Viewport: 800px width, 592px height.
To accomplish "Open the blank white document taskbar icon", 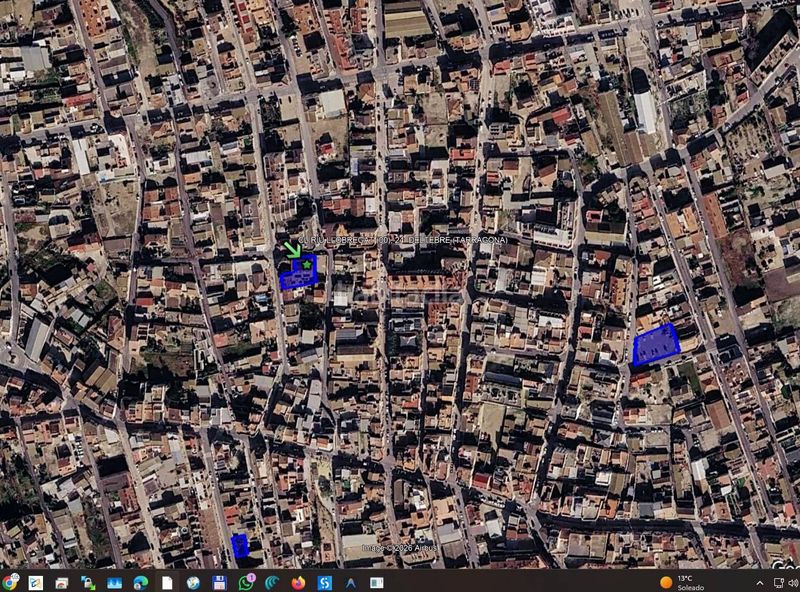I will coord(167,582).
